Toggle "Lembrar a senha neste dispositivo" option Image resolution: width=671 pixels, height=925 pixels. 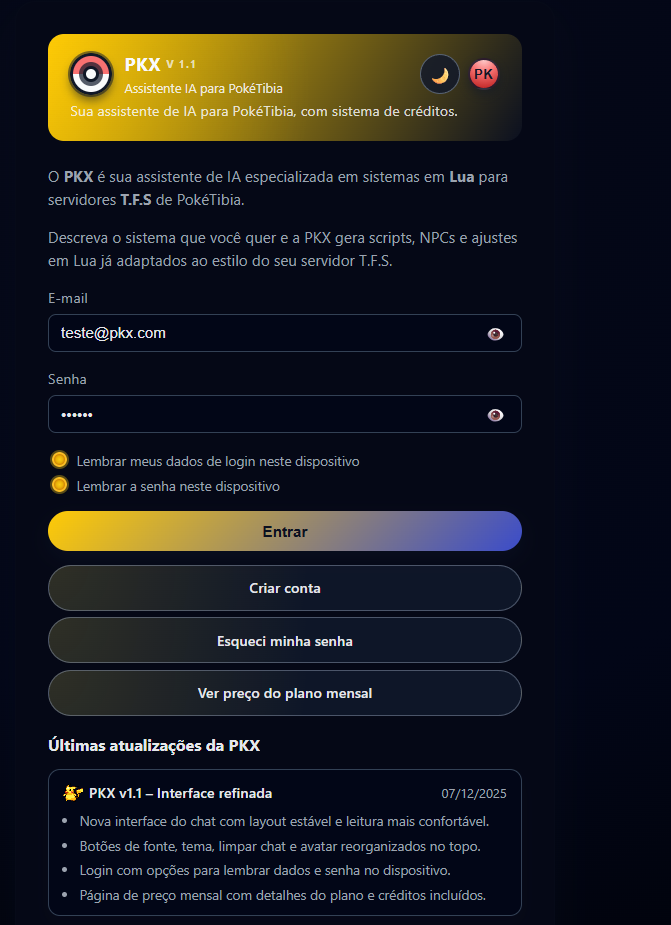(x=59, y=485)
